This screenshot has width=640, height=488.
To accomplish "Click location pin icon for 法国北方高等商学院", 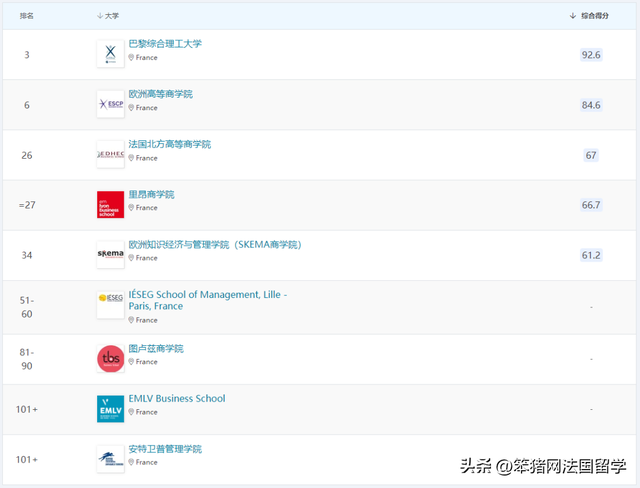I will click(131, 158).
